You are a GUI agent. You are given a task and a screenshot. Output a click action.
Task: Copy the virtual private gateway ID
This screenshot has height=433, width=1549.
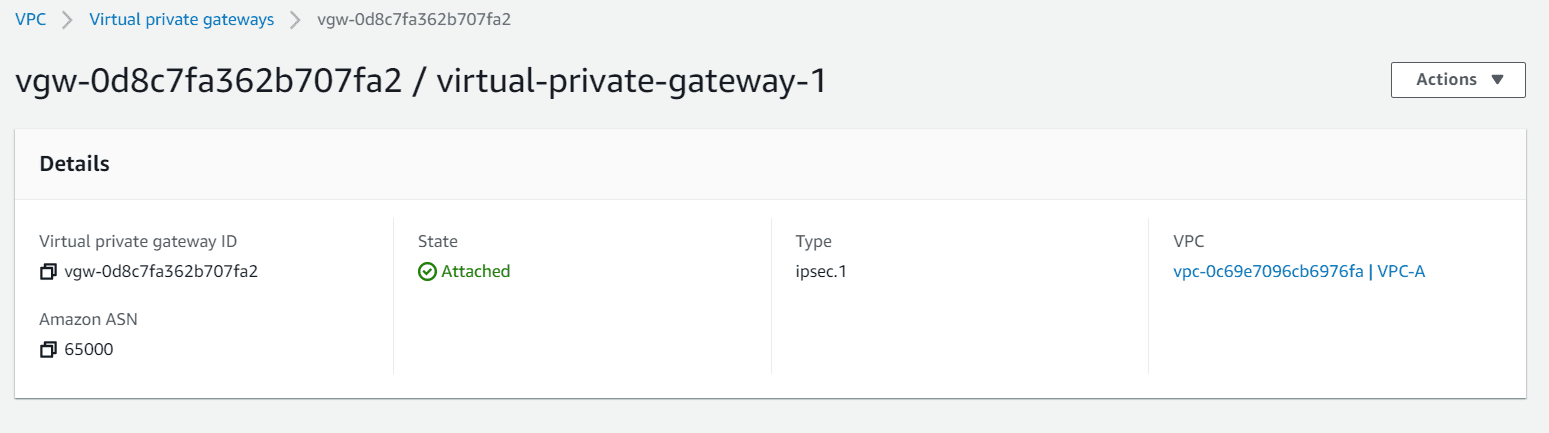point(48,272)
